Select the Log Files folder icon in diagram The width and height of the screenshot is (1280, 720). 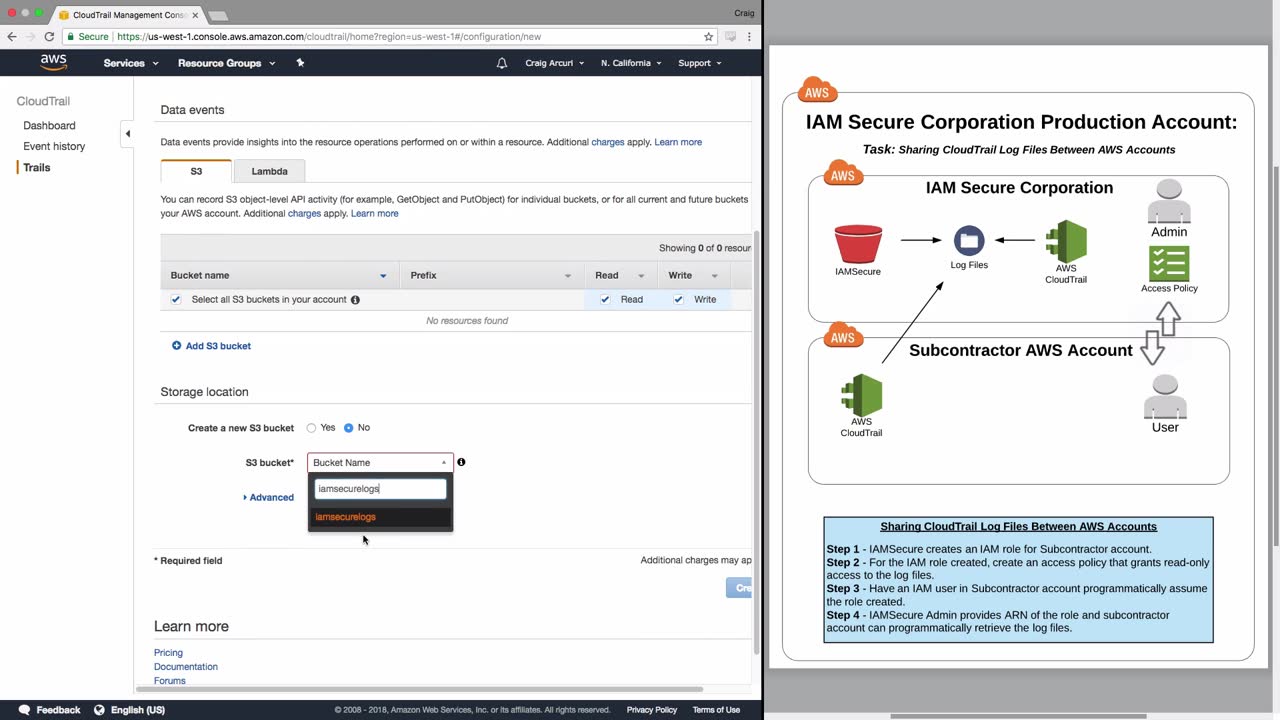pos(969,241)
